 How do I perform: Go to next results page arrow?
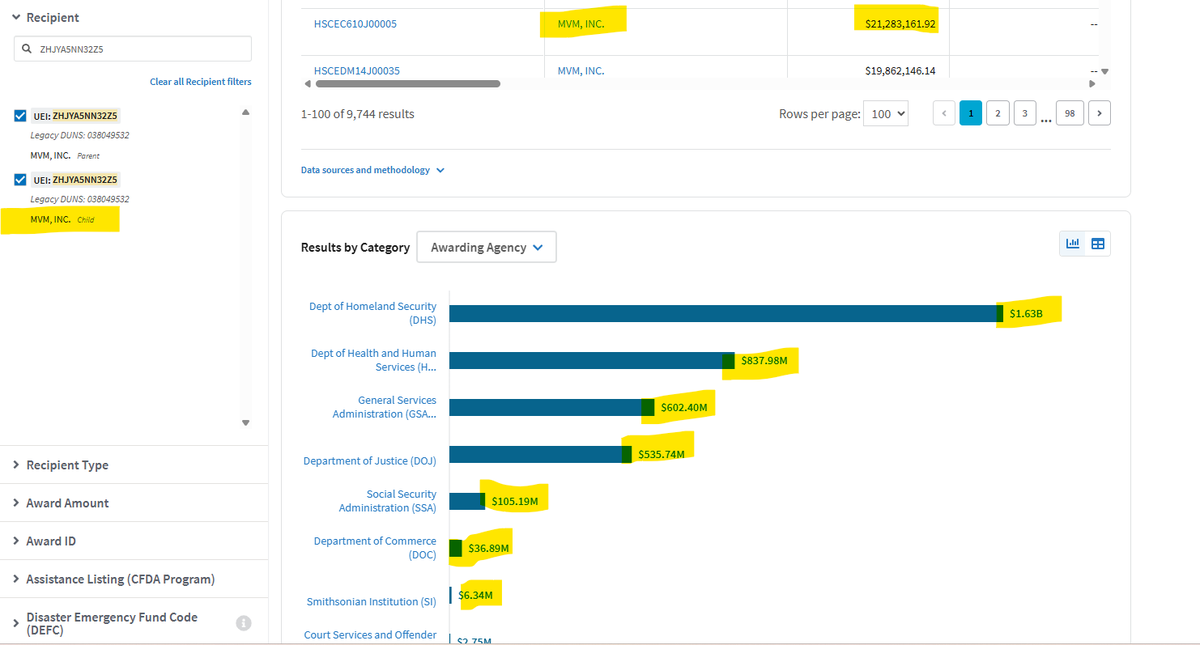(1100, 113)
